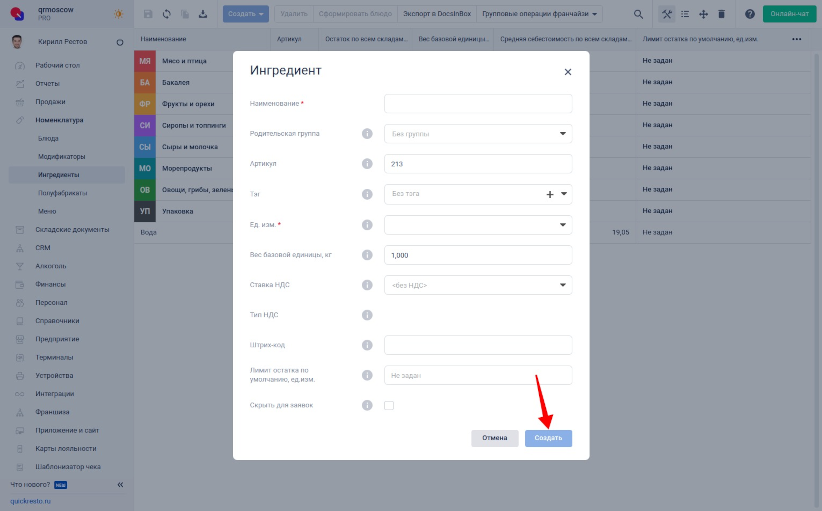Click the help question mark icon
This screenshot has width=822, height=511.
click(750, 14)
